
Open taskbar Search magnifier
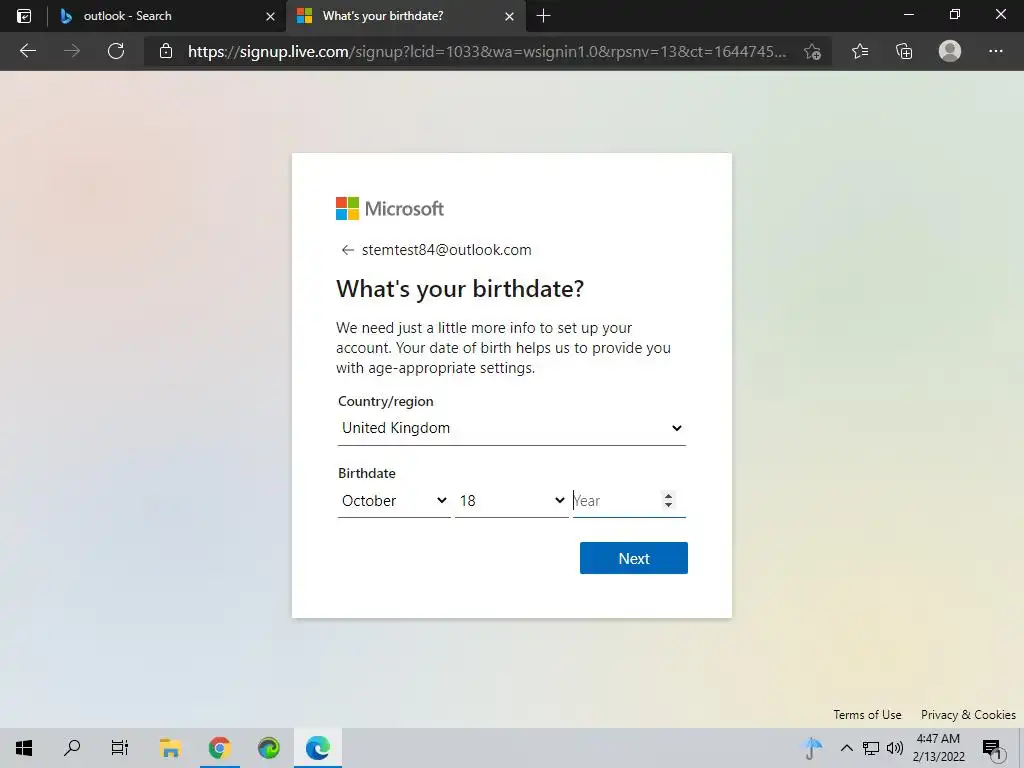tap(72, 748)
